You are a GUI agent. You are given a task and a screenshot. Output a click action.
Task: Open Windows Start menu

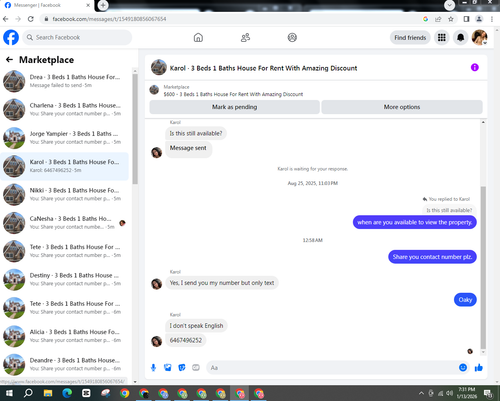[x=9, y=393]
